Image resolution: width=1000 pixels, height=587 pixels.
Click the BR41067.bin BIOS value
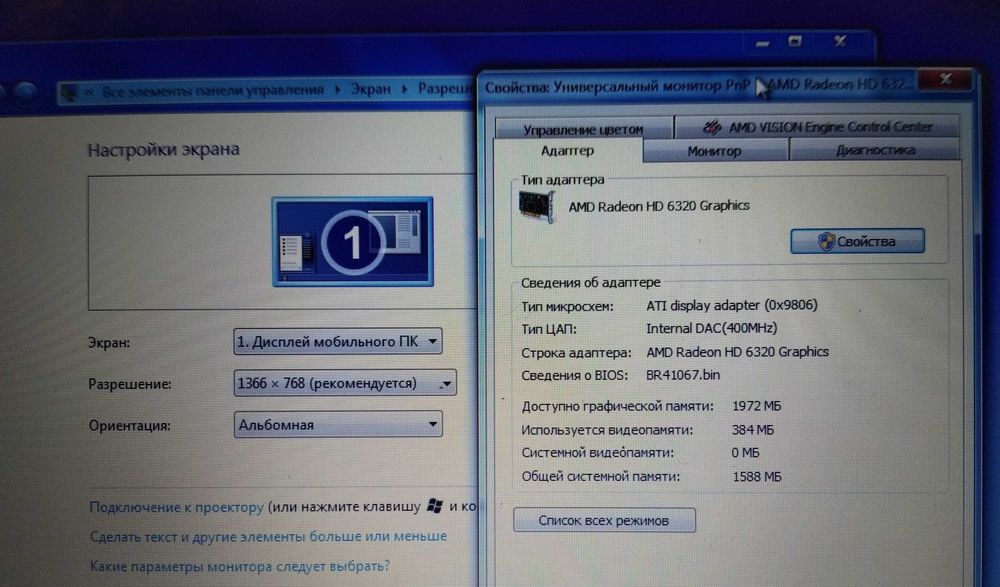point(683,375)
